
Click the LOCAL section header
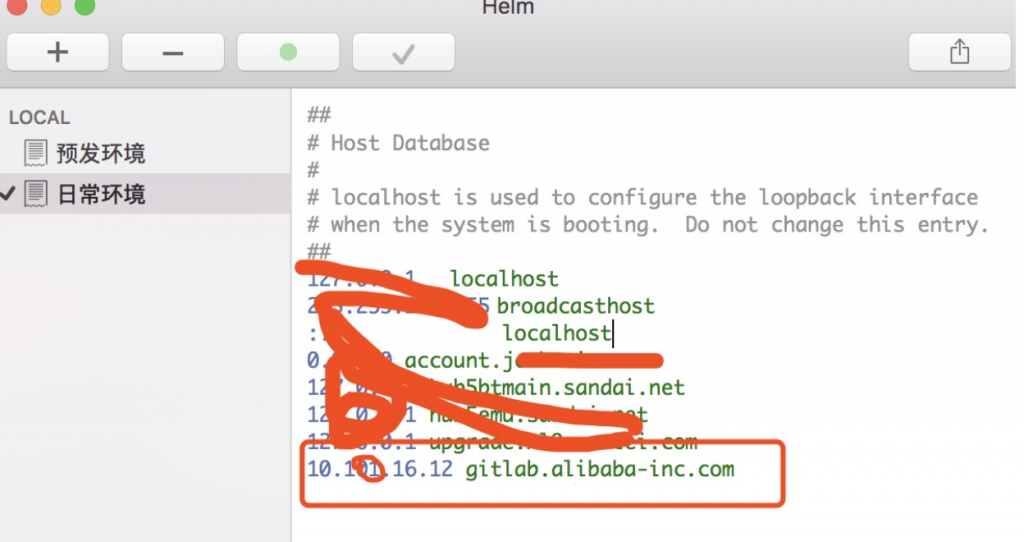[39, 118]
